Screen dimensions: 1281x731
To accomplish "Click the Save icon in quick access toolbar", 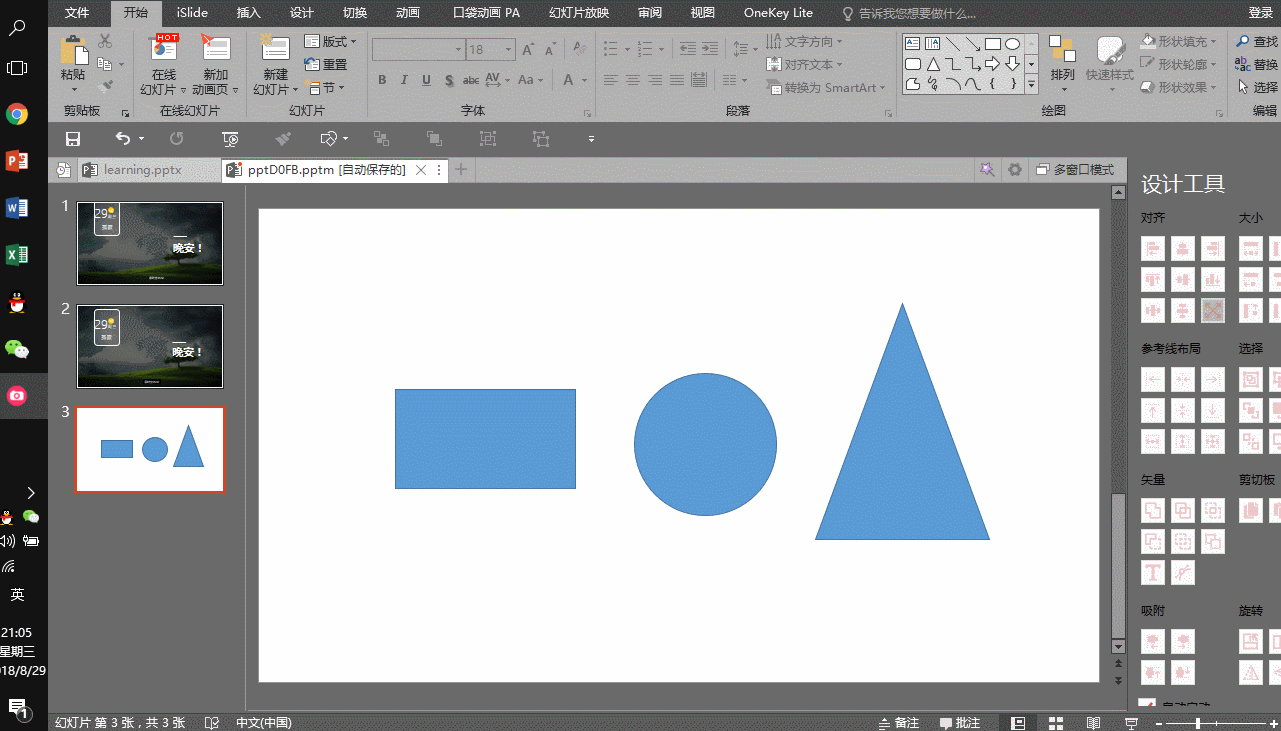I will pos(72,139).
